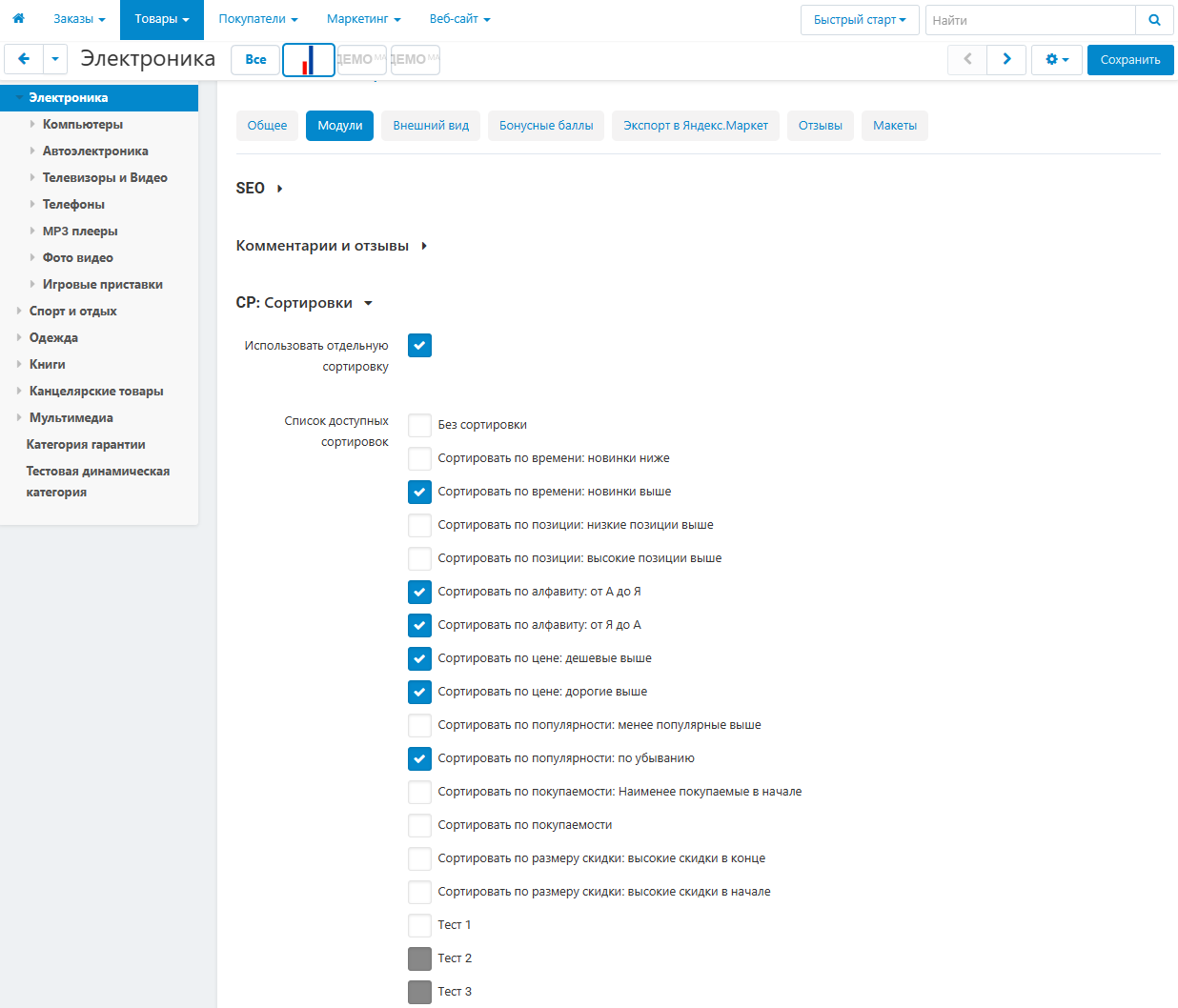Open 'Экспорт в Яндекс.Маркет' tab
This screenshot has height=1008, width=1178.
tap(696, 126)
